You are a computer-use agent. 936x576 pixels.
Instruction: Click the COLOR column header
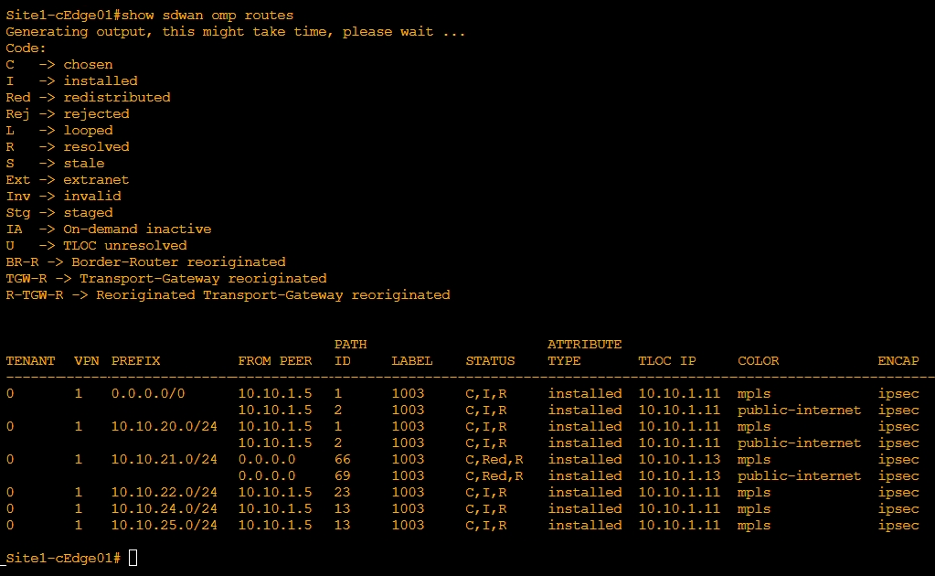pyautogui.click(x=758, y=361)
